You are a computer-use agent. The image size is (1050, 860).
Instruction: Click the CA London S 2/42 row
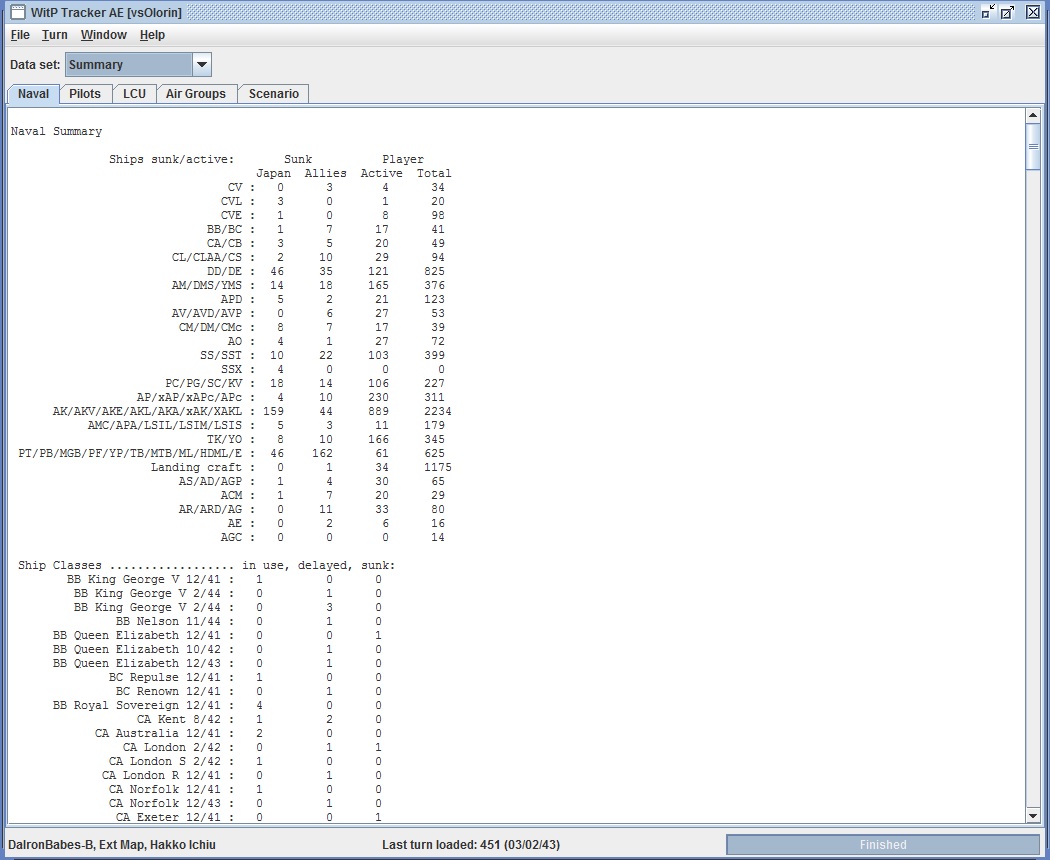(245, 762)
